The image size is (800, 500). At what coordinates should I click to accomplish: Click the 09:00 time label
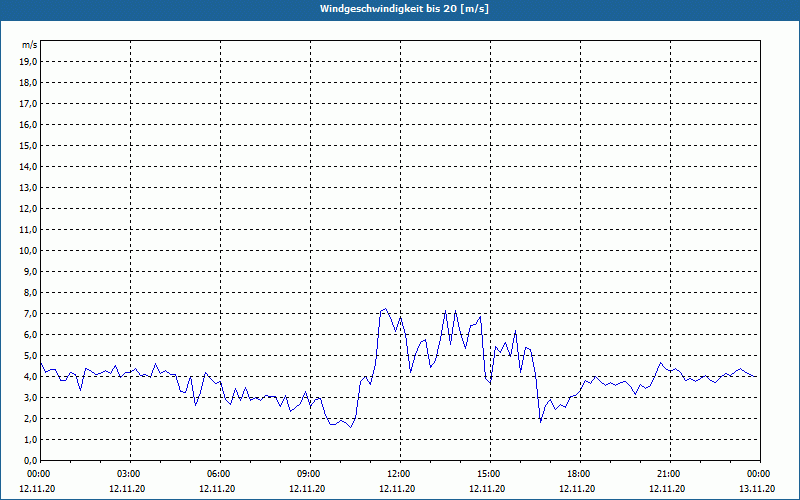click(310, 473)
